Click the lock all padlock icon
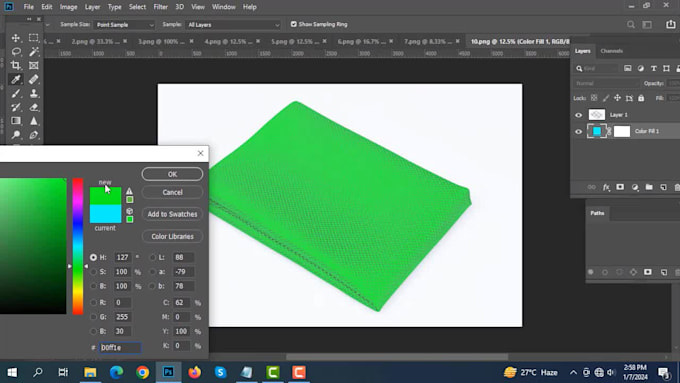The width and height of the screenshot is (680, 383). 641,98
